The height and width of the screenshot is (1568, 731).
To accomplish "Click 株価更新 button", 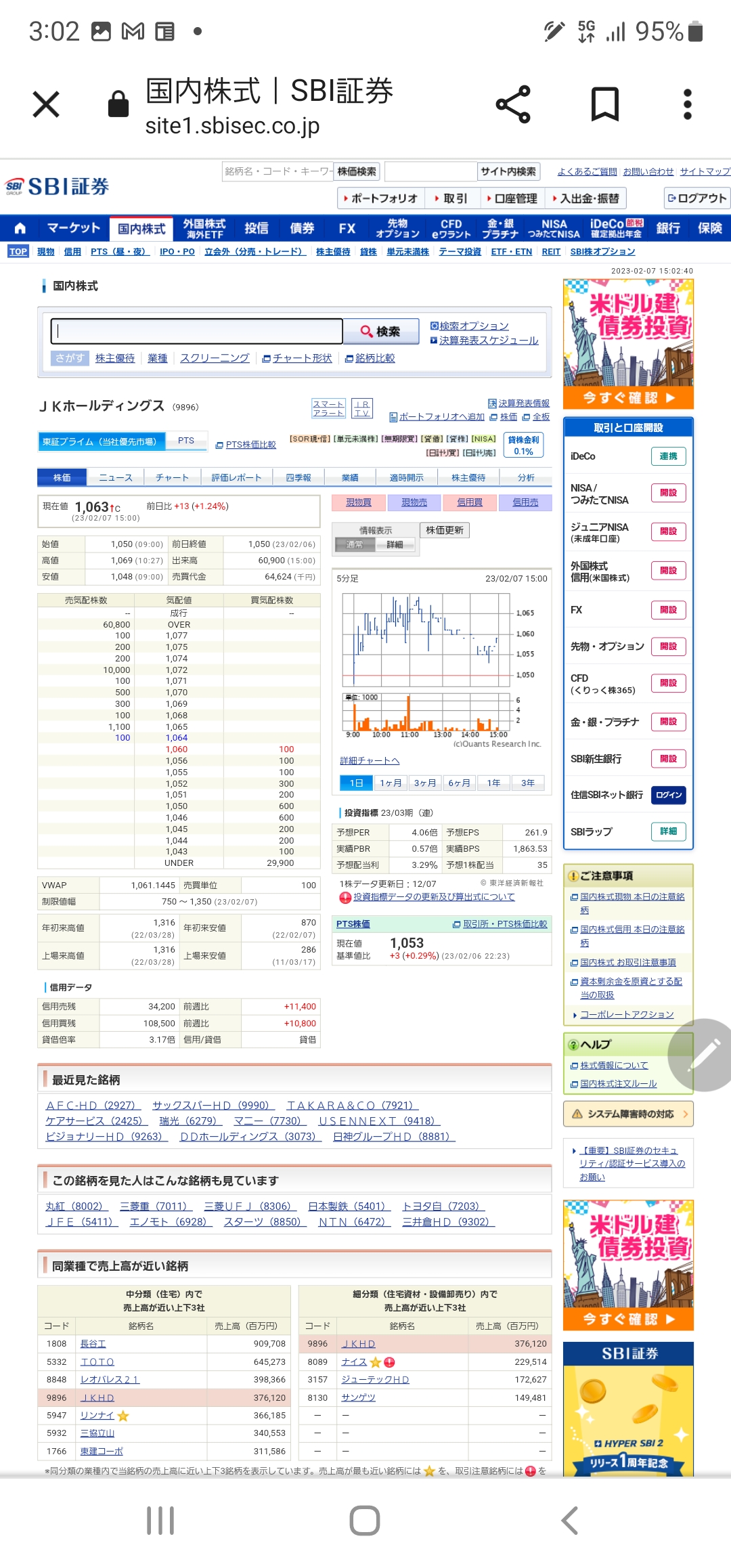I will point(445,530).
